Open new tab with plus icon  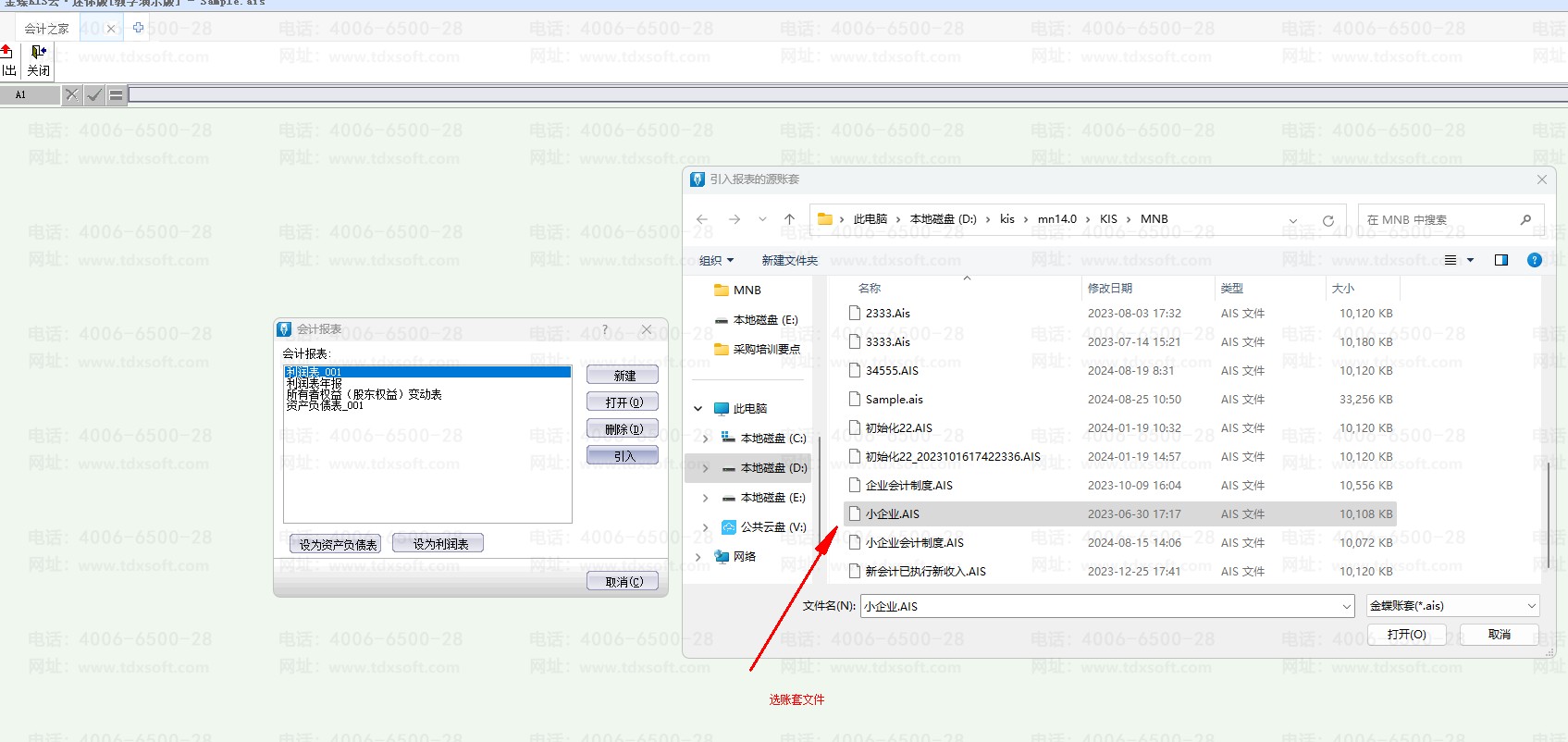(x=138, y=28)
